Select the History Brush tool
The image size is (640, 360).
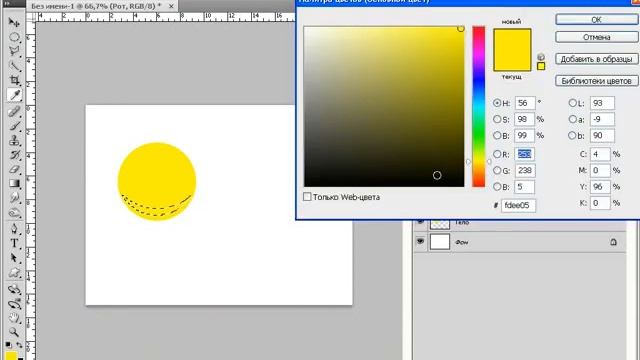[14, 155]
